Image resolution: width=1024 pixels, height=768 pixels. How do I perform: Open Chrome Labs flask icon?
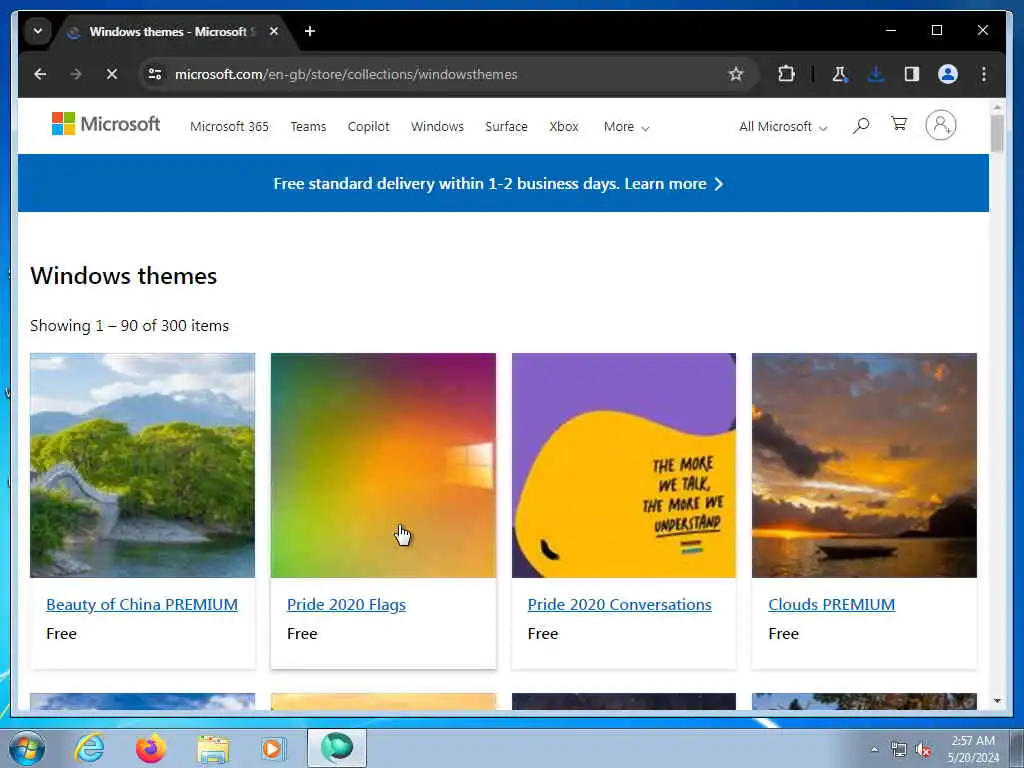pyautogui.click(x=840, y=74)
